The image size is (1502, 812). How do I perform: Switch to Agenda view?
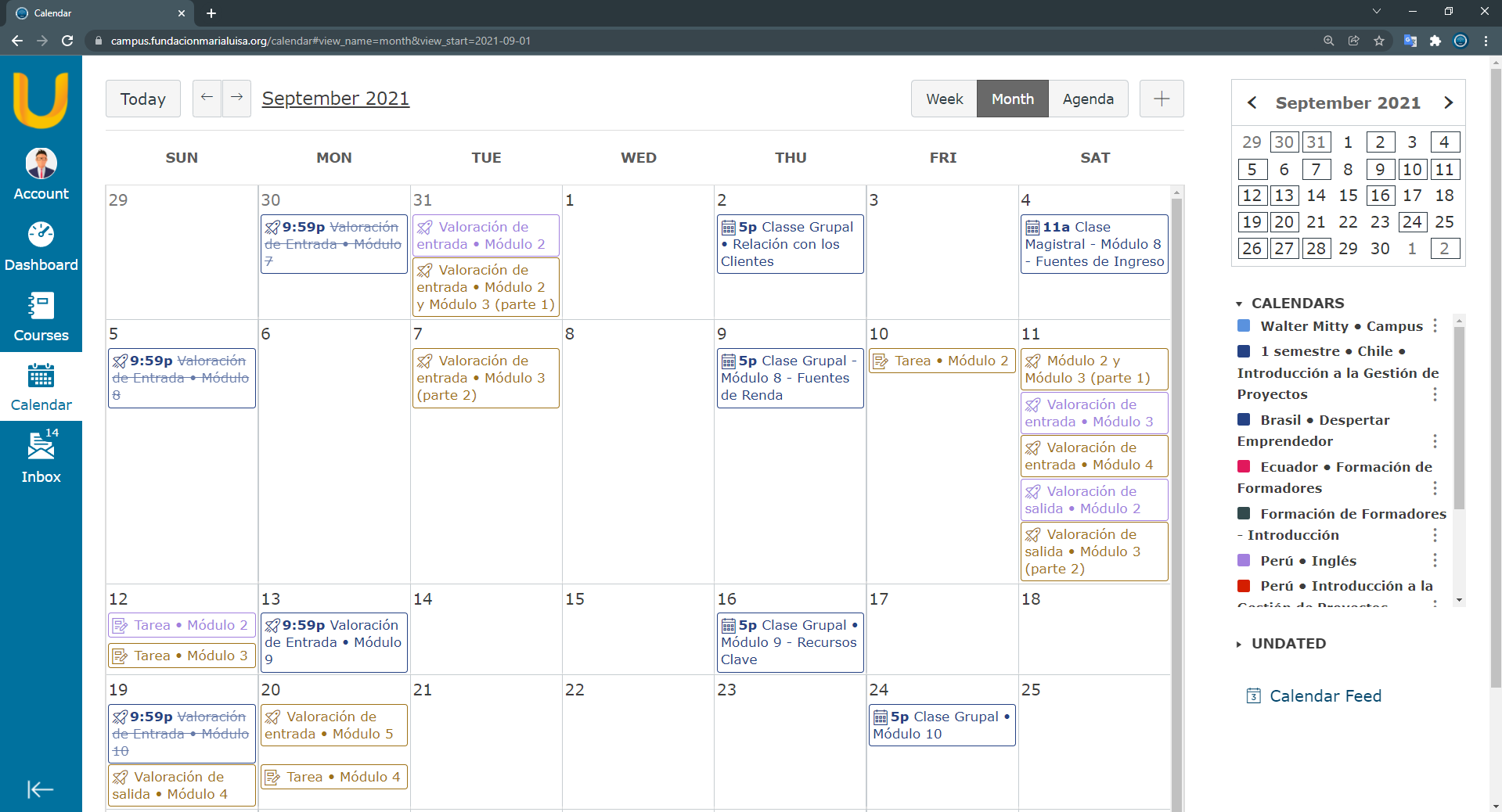coord(1088,99)
